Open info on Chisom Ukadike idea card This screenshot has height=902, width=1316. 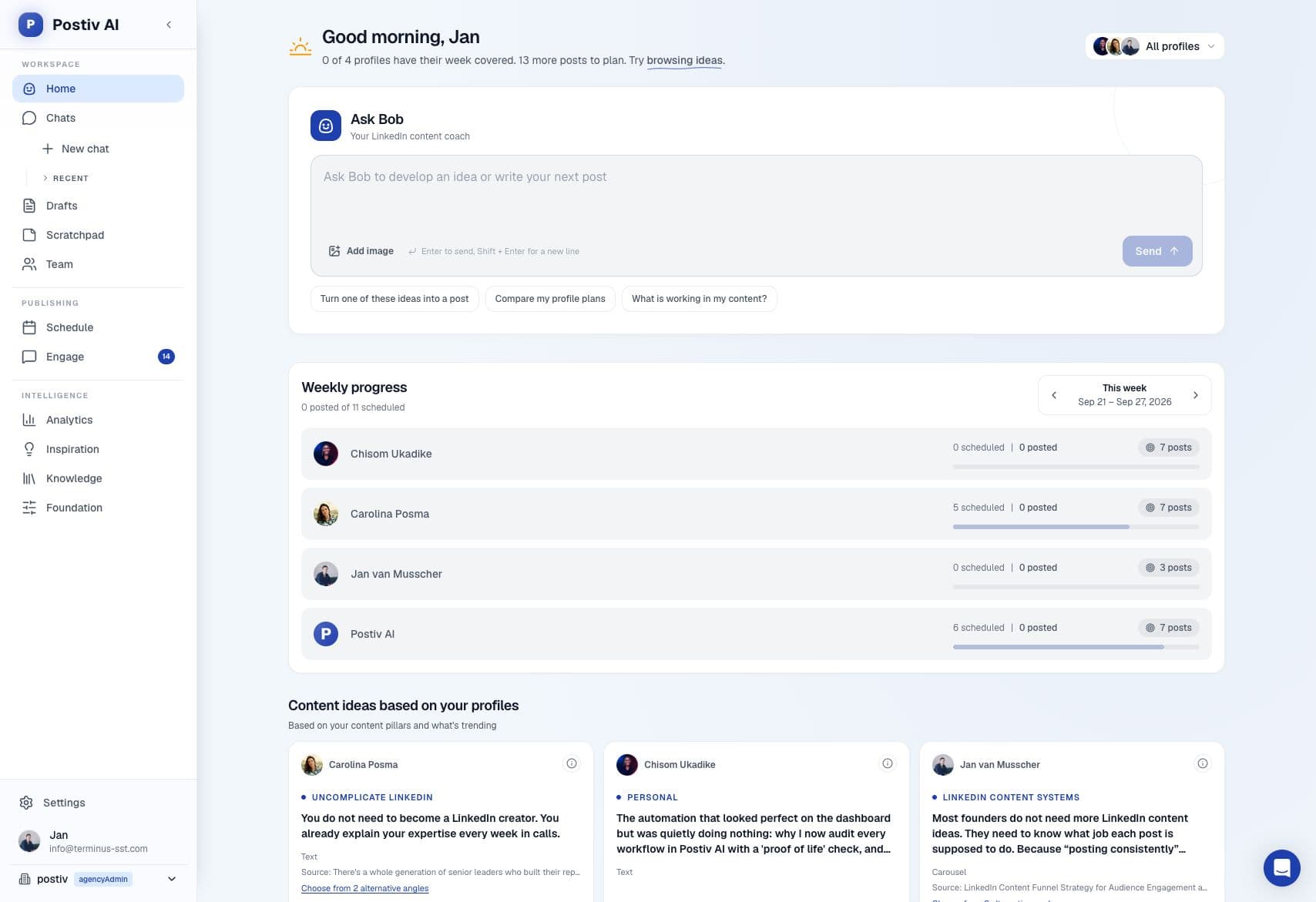[x=888, y=763]
